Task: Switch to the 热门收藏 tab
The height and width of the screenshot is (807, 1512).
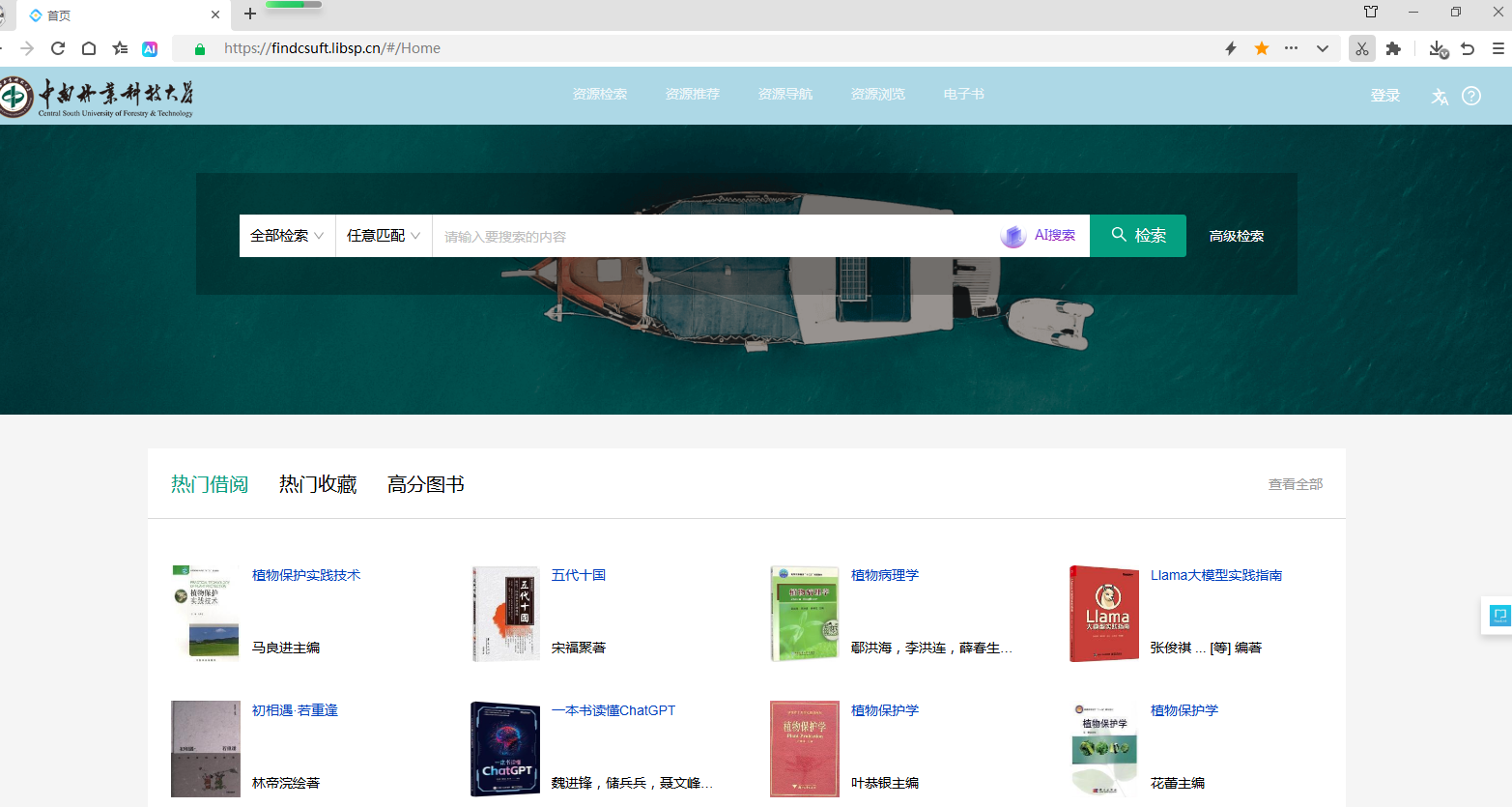Action: pos(317,483)
